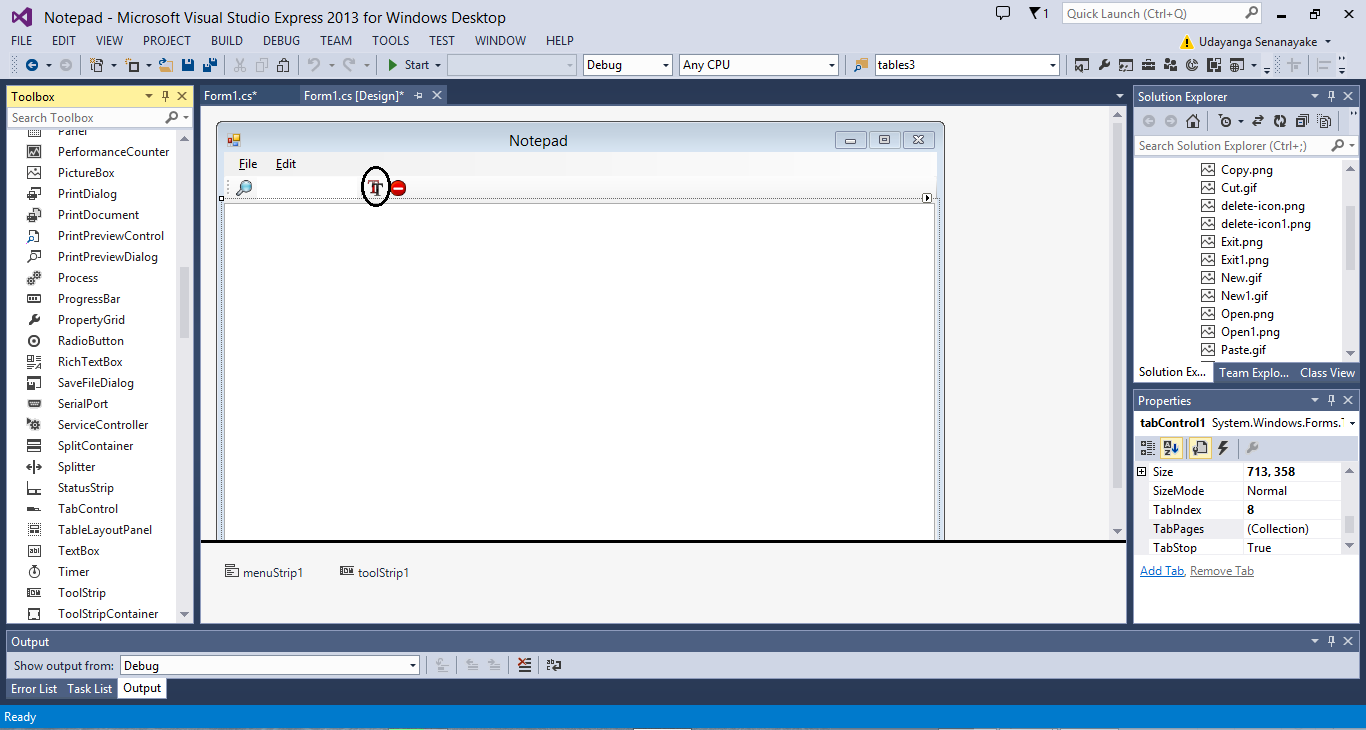Select Open.png in Solution Explorer
1366x730 pixels.
1249,313
